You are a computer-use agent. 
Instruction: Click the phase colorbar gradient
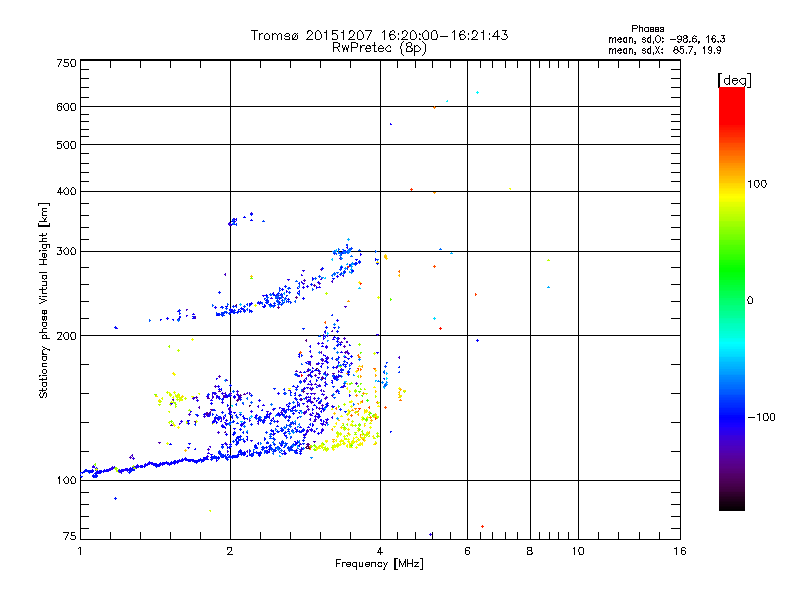732,299
